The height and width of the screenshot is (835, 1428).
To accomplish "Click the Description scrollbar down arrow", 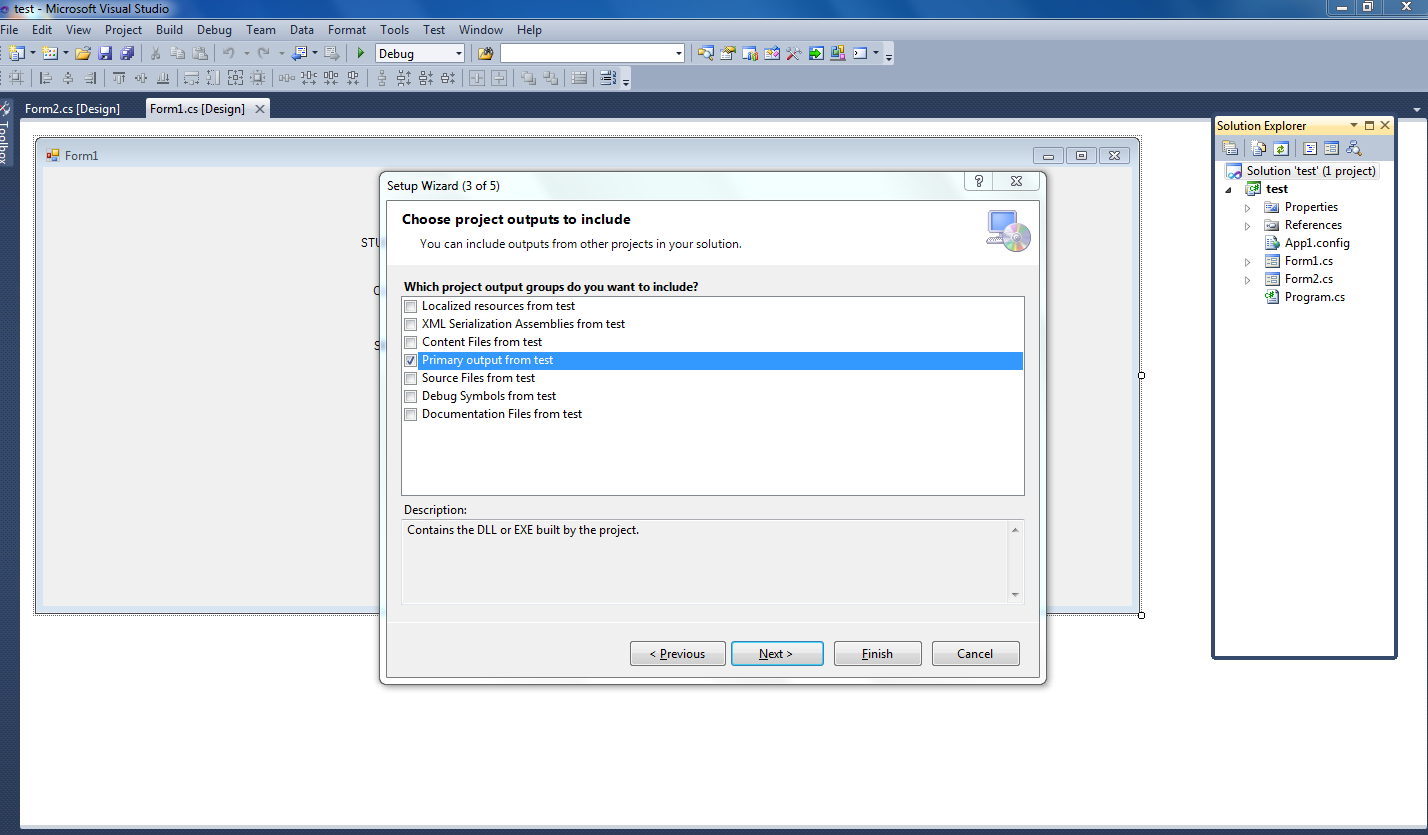I will (x=1016, y=594).
